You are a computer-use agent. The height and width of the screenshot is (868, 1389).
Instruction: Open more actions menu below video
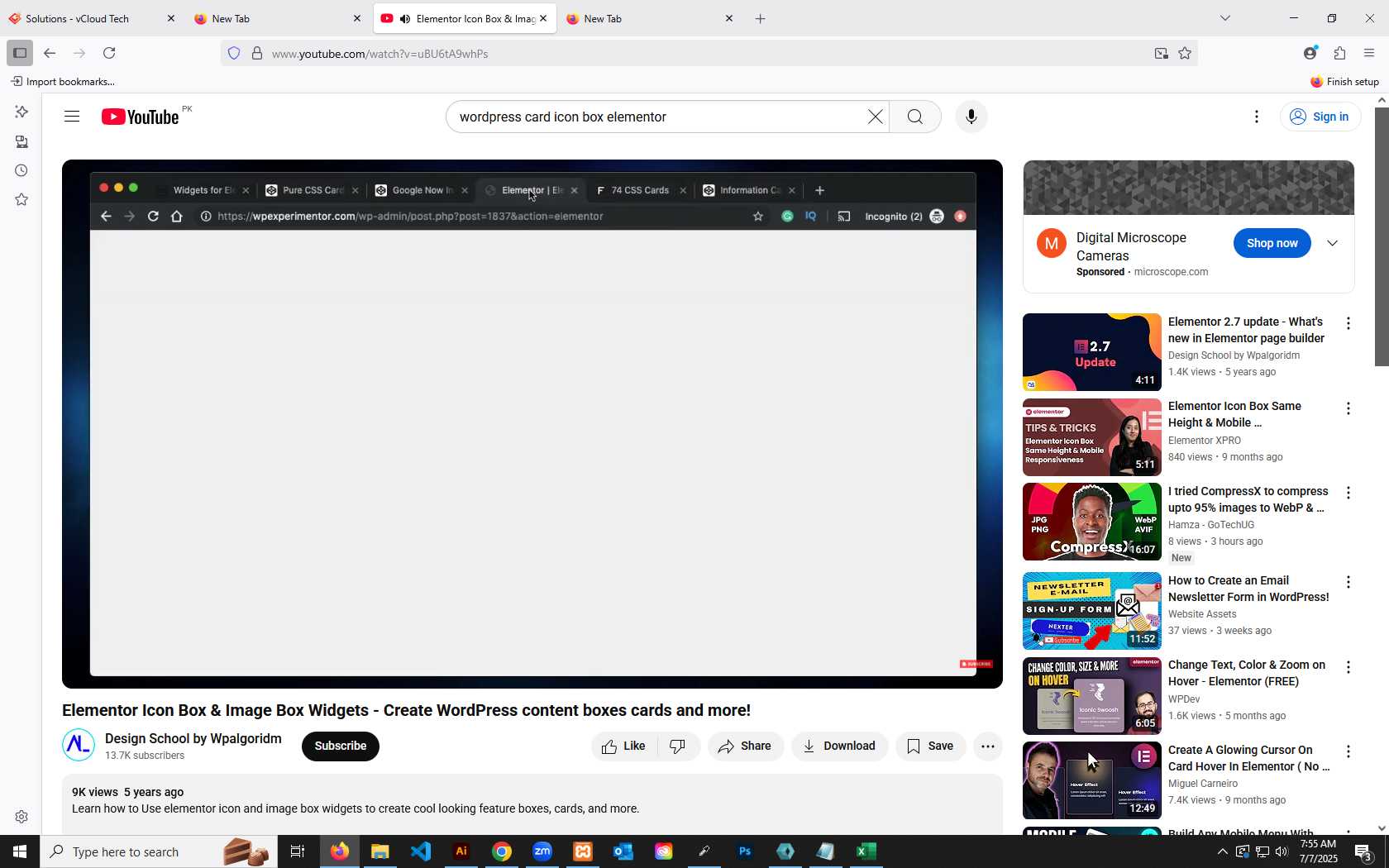tap(988, 746)
